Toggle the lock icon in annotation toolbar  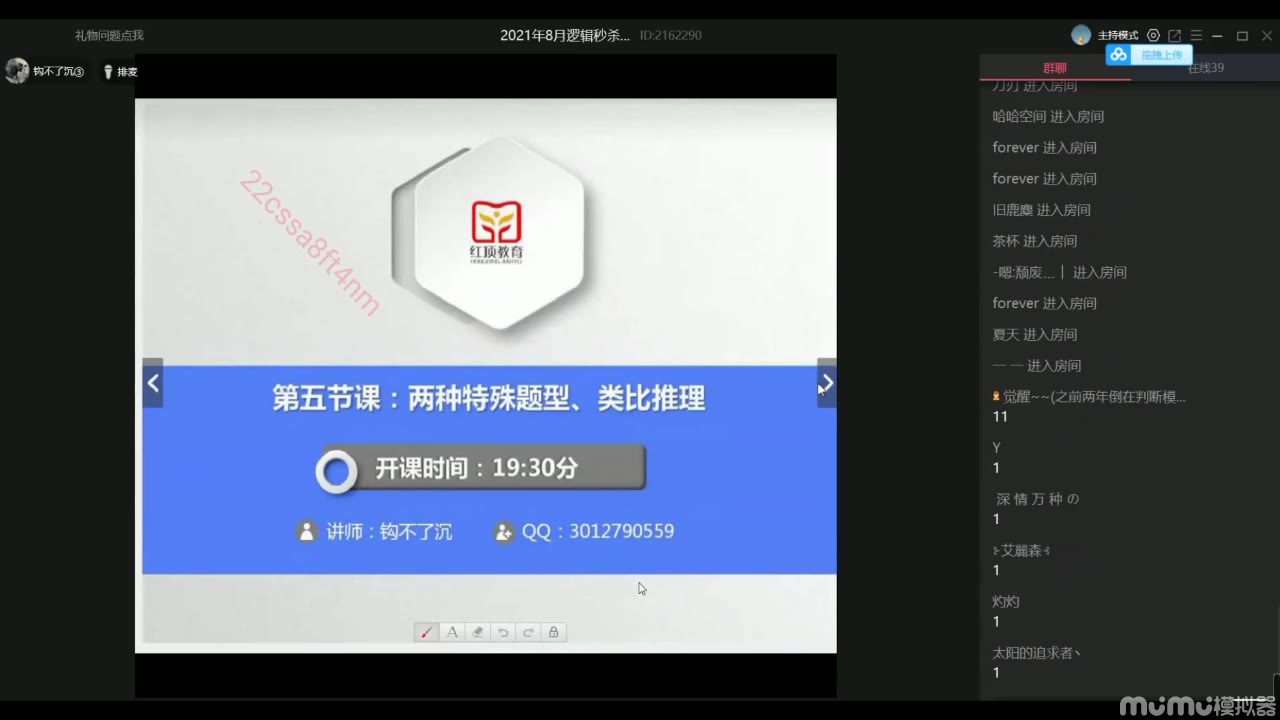point(553,632)
